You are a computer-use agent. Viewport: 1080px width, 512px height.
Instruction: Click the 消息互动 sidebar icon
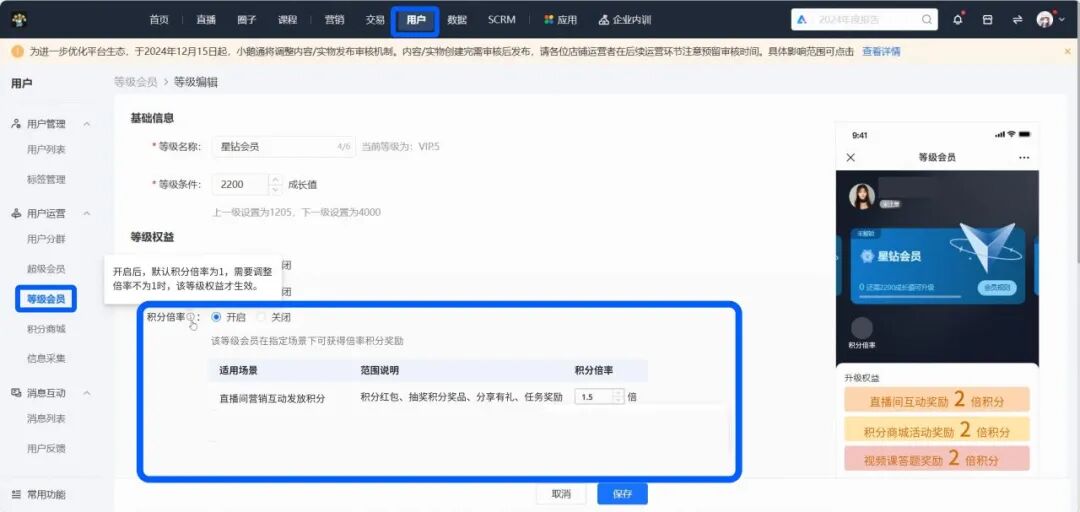tap(17, 393)
